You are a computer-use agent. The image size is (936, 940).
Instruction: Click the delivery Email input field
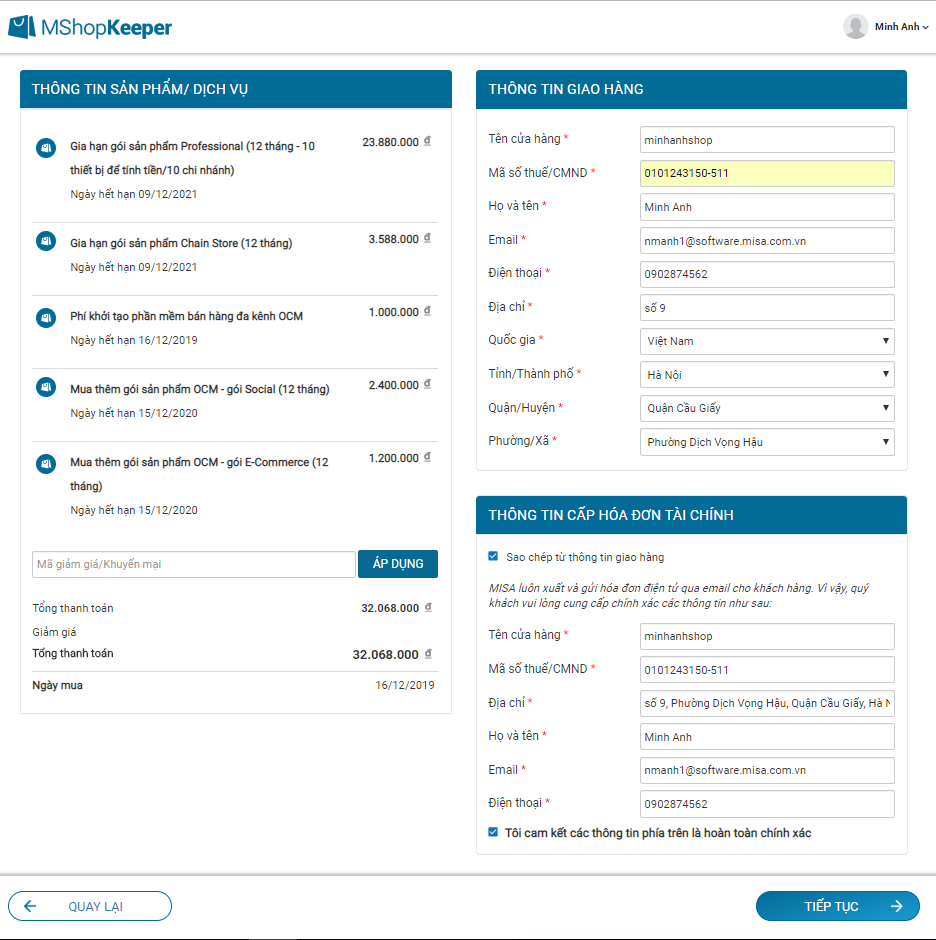point(767,240)
